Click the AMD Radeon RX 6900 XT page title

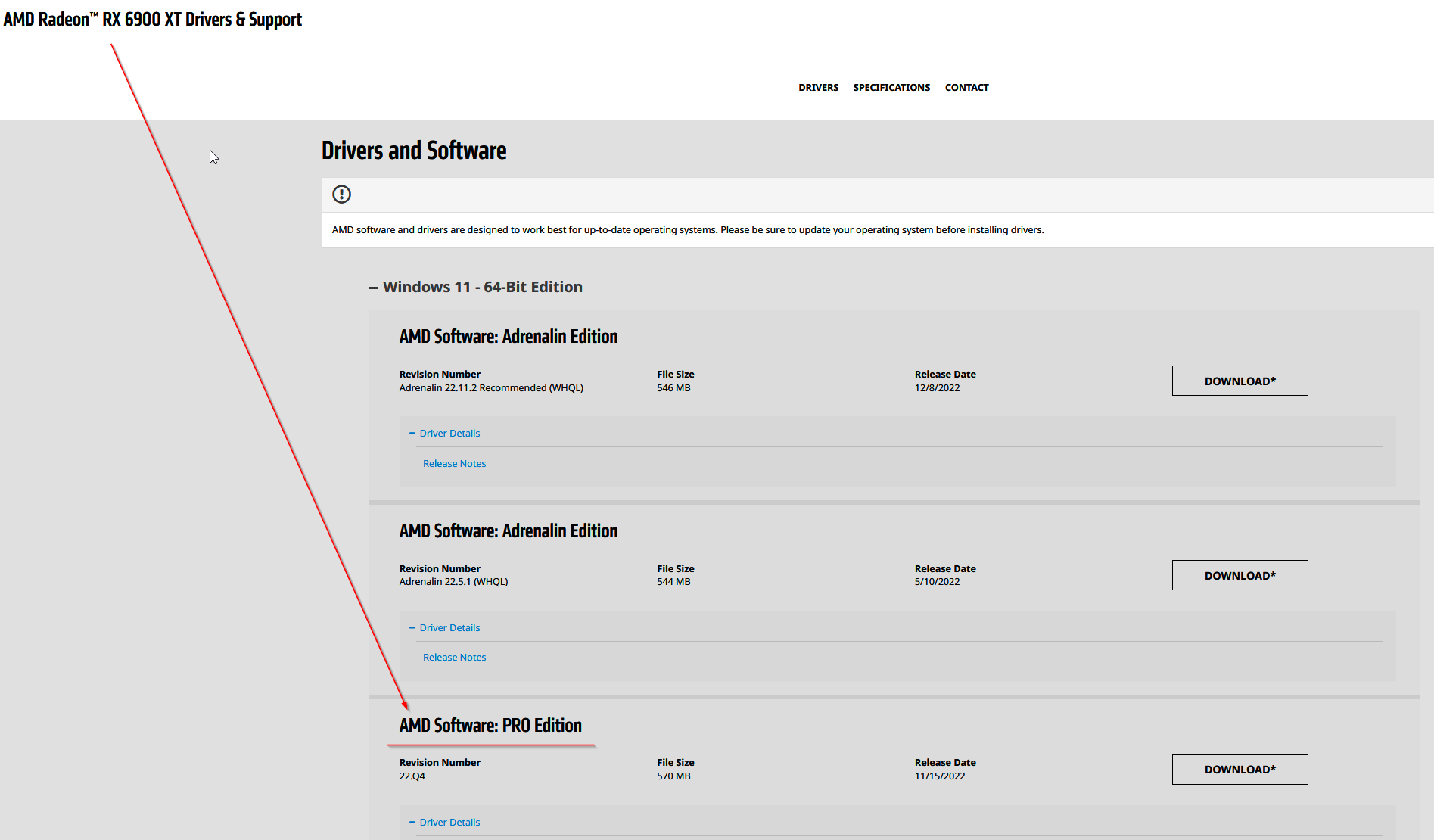pos(153,20)
